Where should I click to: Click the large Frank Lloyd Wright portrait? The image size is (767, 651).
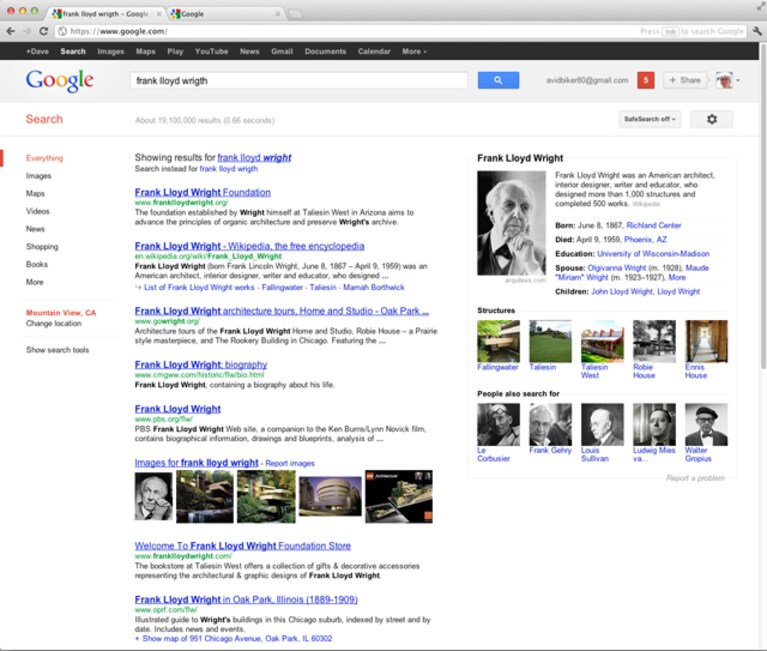(511, 223)
